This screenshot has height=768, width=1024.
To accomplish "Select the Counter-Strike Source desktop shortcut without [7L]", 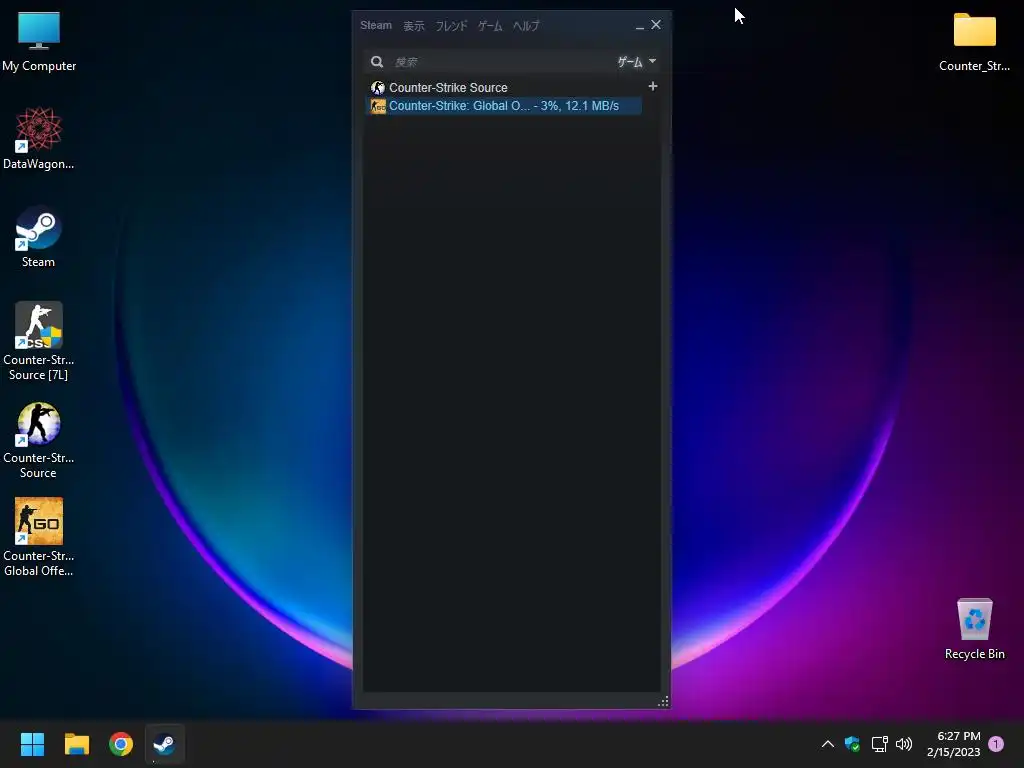I will coord(39,441).
